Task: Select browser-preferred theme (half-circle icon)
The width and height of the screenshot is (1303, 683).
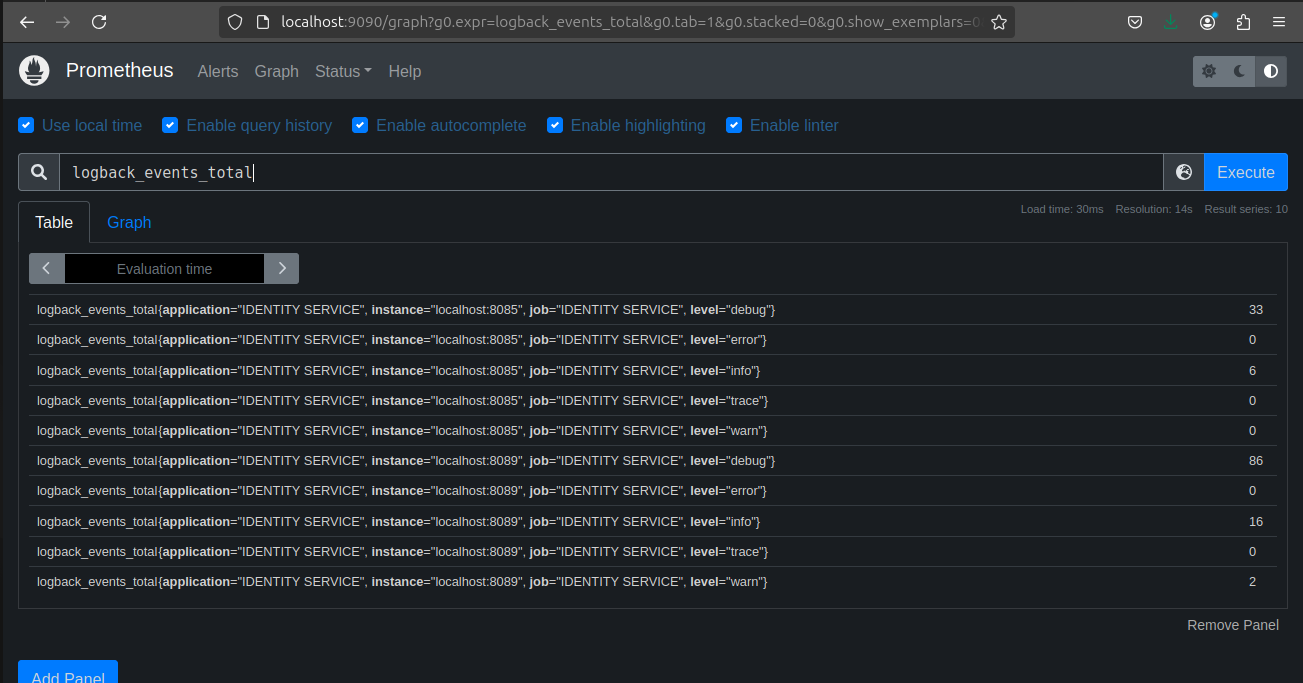Action: [1271, 71]
